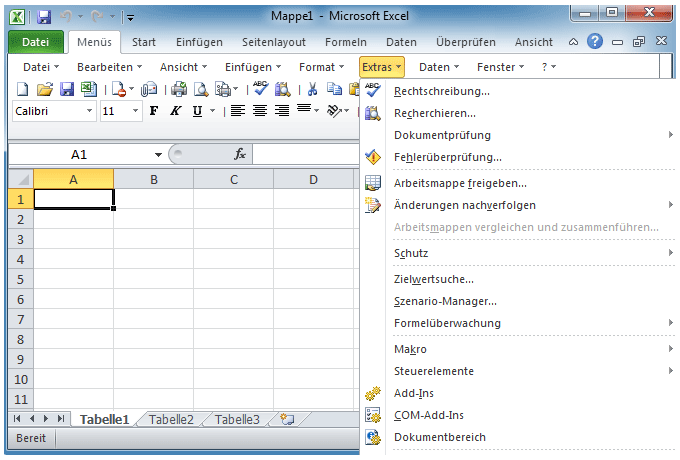This screenshot has width=680, height=460.
Task: Click the text orientation icon
Action: pyautogui.click(x=334, y=111)
